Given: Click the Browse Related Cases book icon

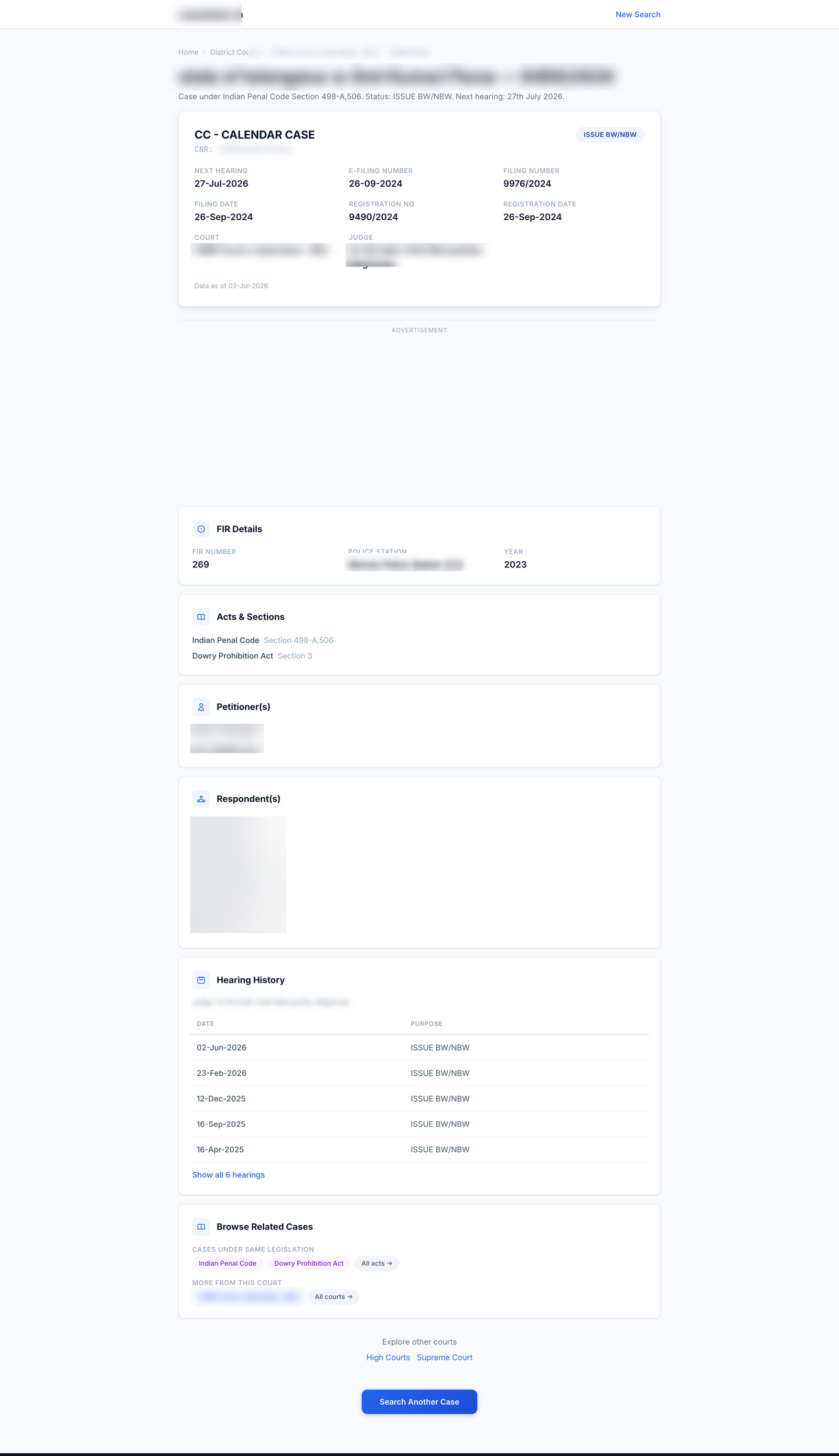Looking at the screenshot, I should click(x=200, y=1227).
